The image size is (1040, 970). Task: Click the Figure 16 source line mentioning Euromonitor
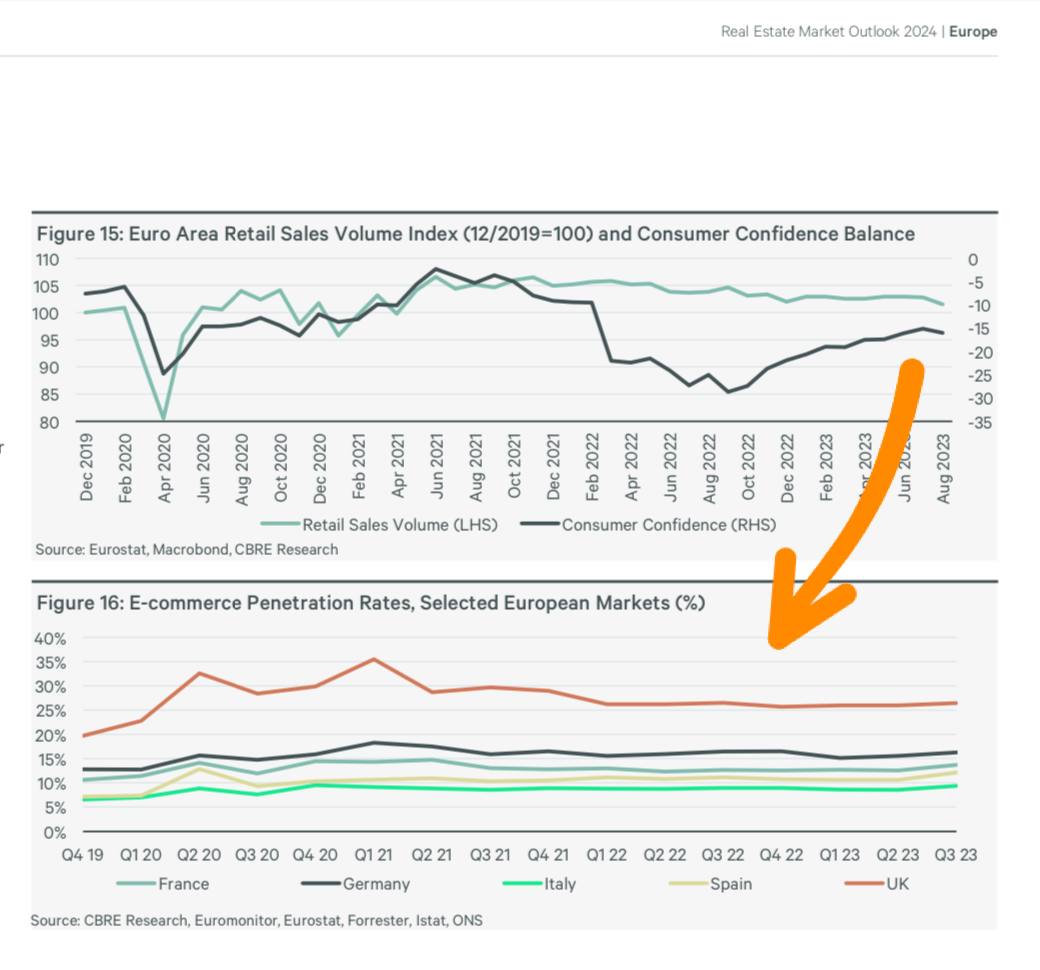click(x=256, y=919)
